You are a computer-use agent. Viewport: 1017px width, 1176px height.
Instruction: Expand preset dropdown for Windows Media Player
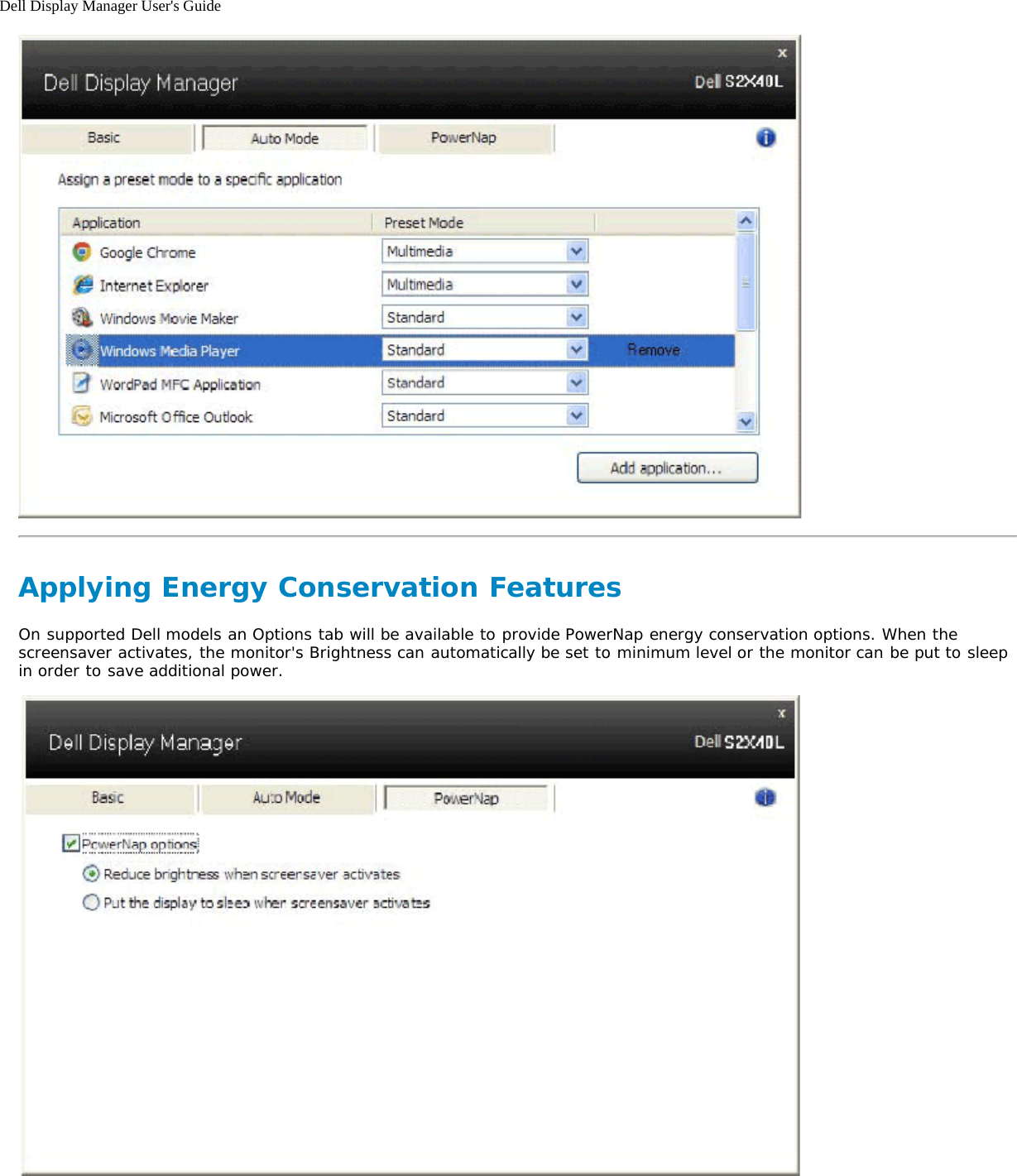pos(577,350)
